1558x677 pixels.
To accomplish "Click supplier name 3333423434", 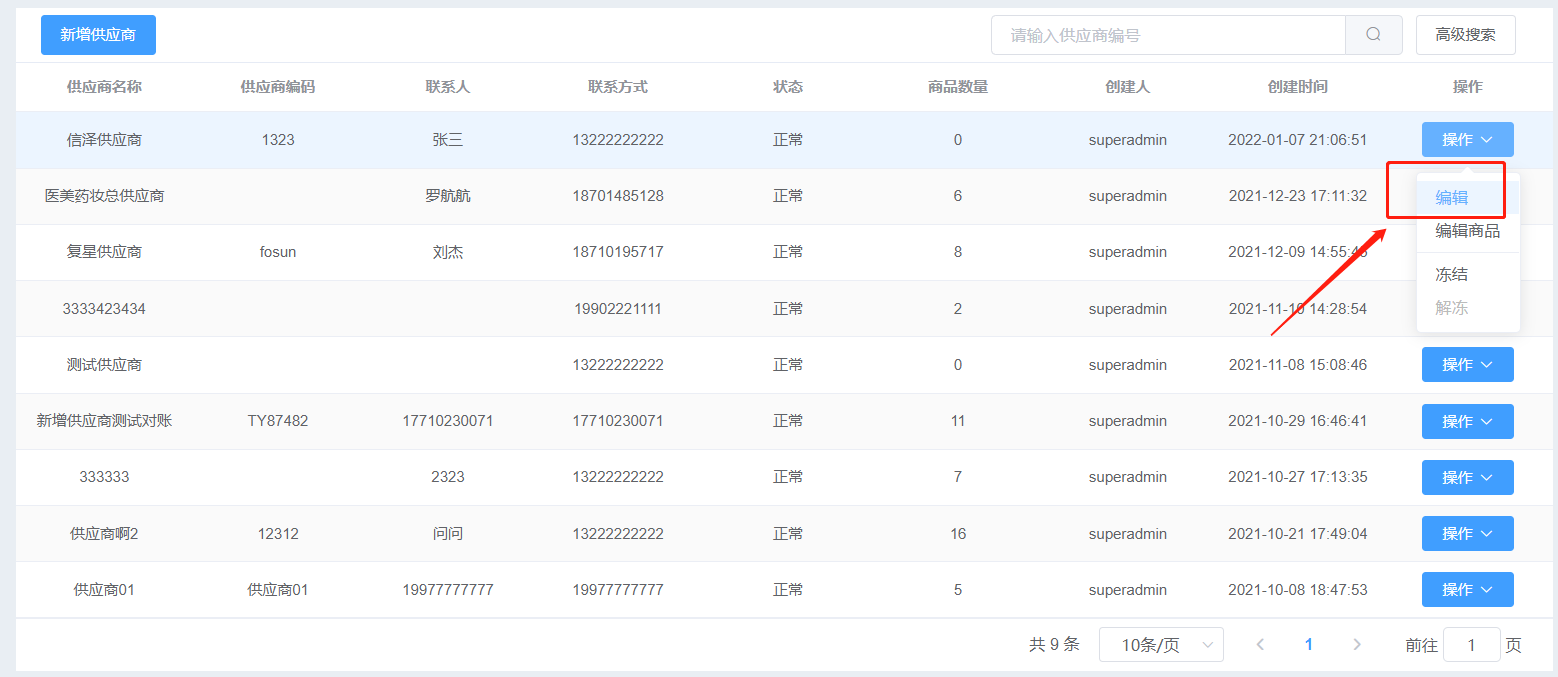I will (104, 309).
